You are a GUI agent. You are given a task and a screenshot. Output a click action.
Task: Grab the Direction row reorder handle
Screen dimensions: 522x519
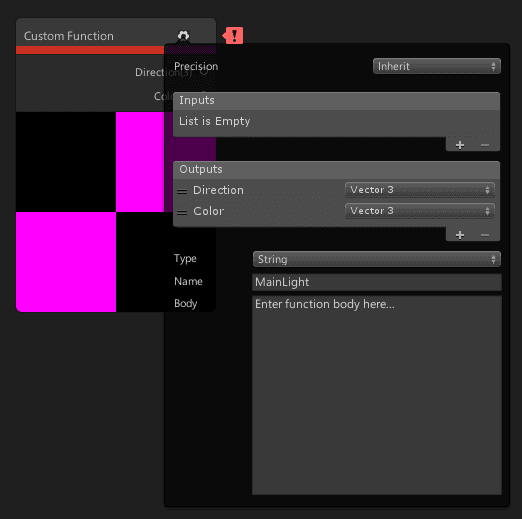point(182,191)
